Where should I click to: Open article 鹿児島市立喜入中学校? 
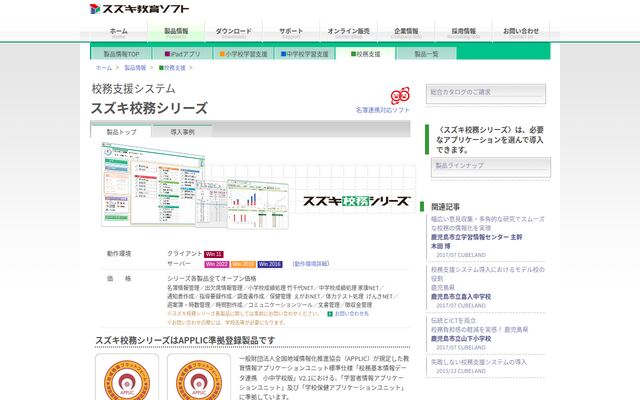click(x=461, y=297)
